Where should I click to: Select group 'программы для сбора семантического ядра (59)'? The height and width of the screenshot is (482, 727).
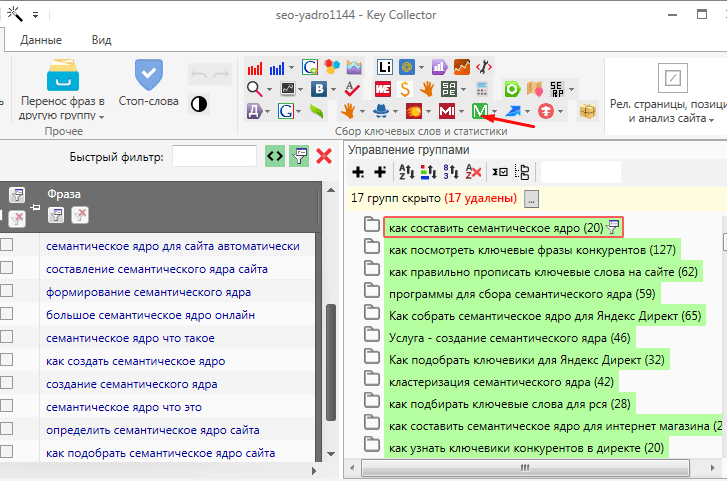pyautogui.click(x=522, y=294)
